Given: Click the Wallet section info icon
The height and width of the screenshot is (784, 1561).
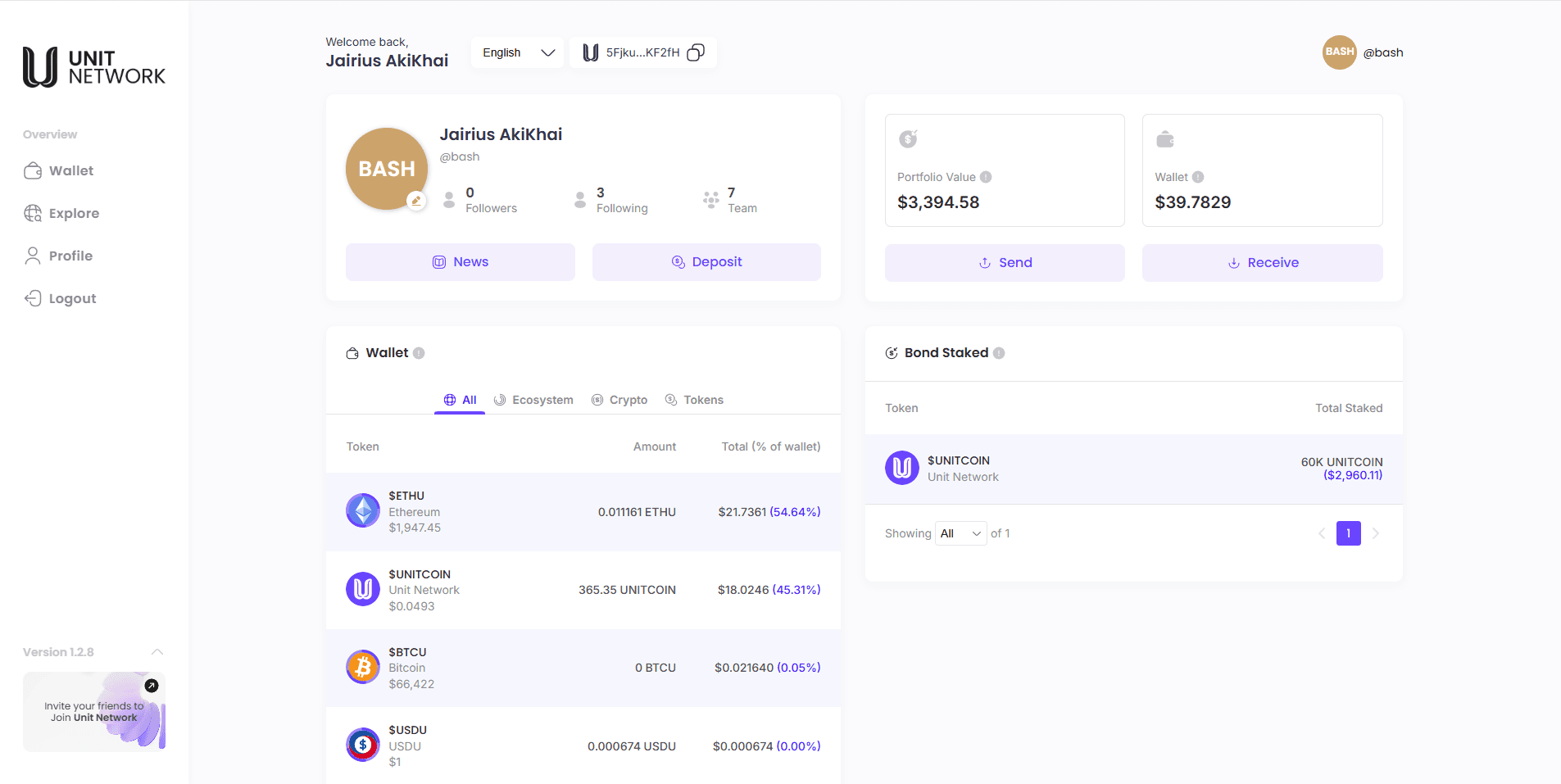Looking at the screenshot, I should (x=419, y=353).
